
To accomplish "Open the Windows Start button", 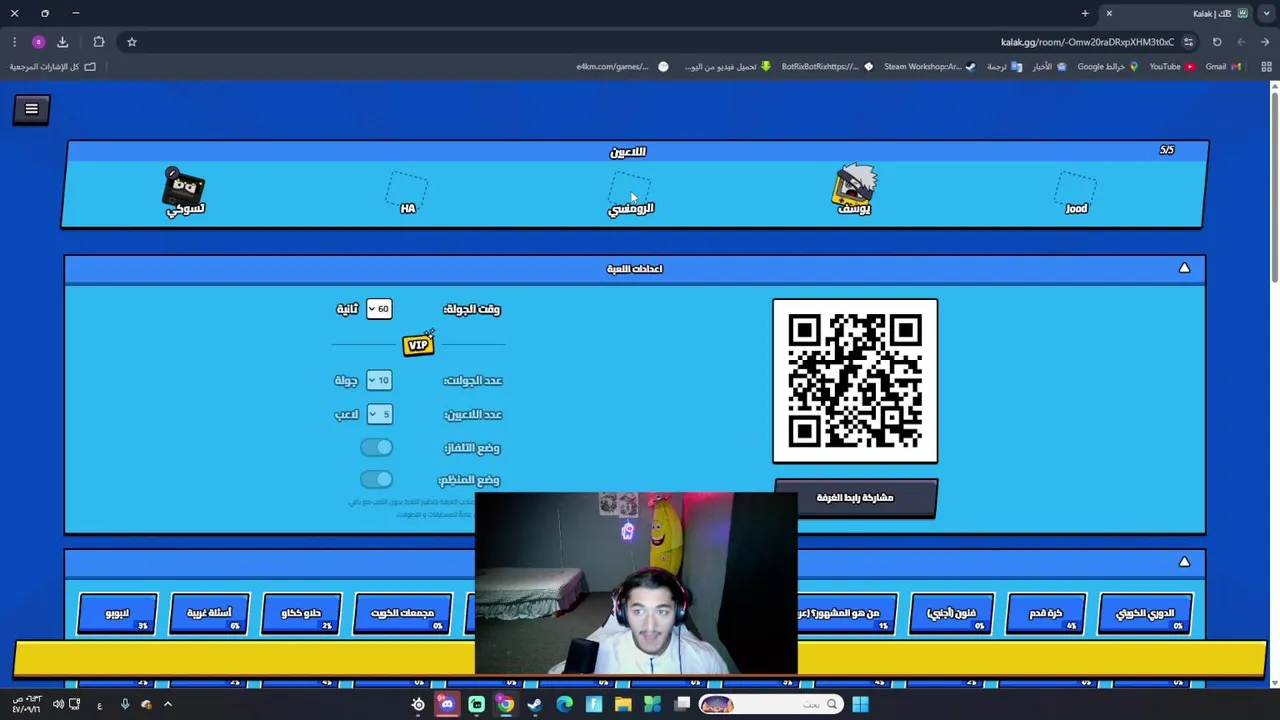I will (860, 705).
